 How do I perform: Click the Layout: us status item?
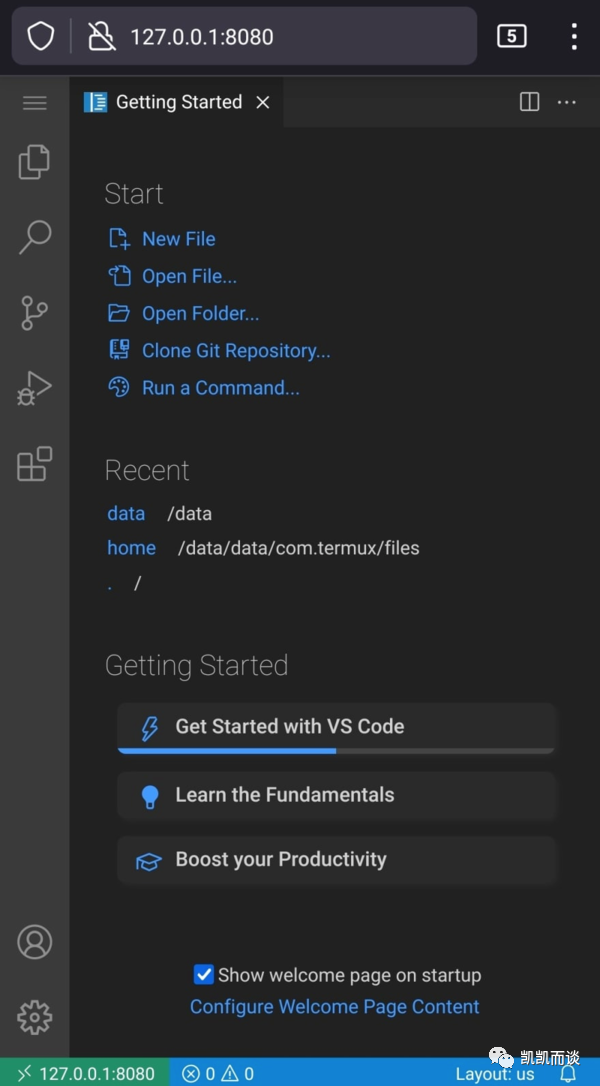click(x=495, y=1074)
